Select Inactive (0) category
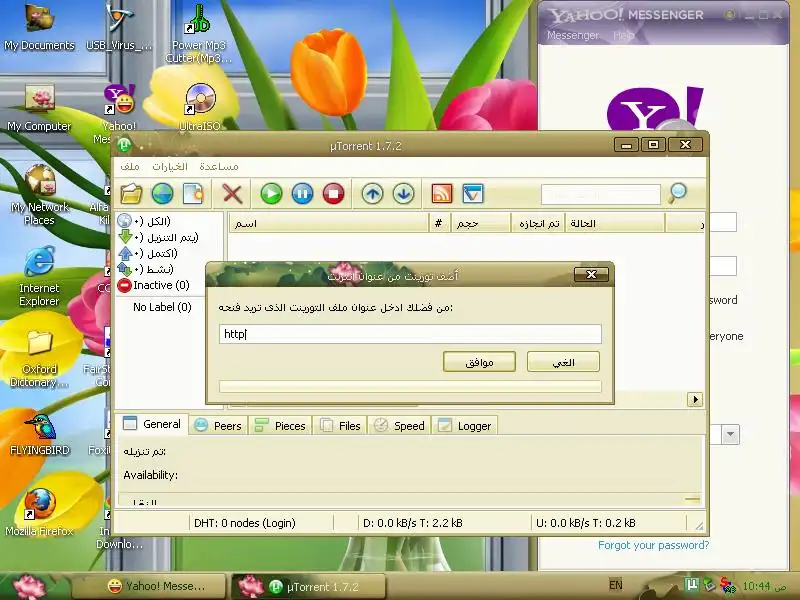This screenshot has height=600, width=800. click(154, 285)
